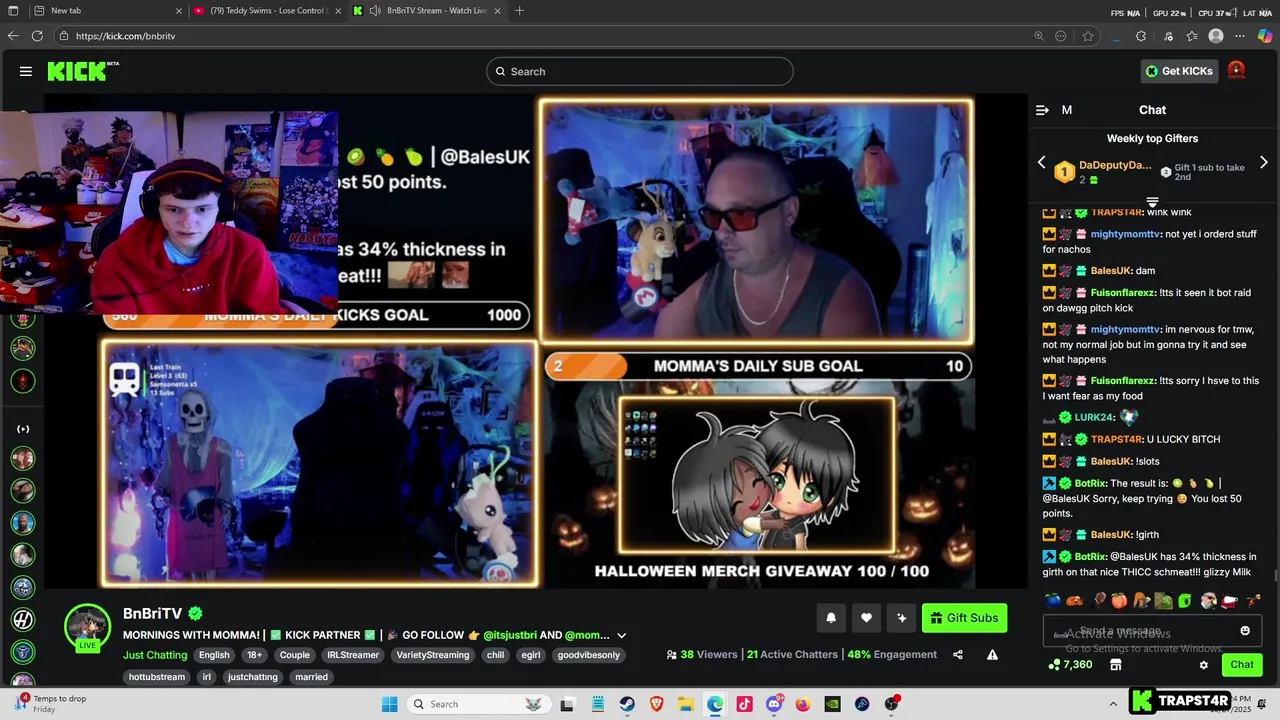
Task: Launch Steam from the taskbar
Action: 627,704
